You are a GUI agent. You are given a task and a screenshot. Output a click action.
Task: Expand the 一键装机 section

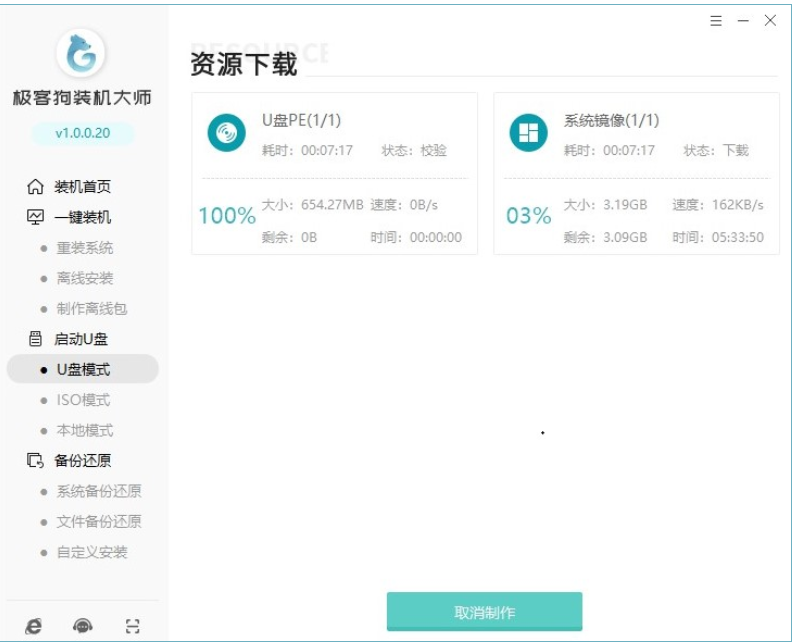tap(82, 217)
